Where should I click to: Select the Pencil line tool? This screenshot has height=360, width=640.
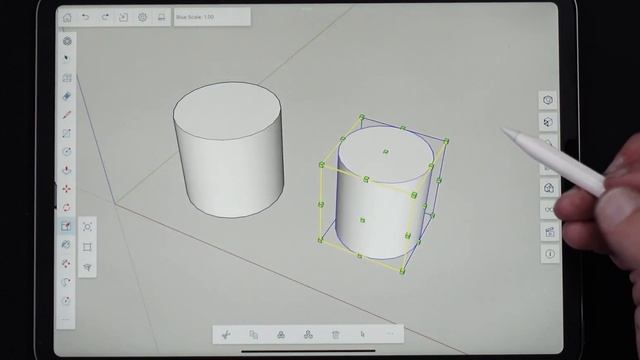tap(67, 115)
